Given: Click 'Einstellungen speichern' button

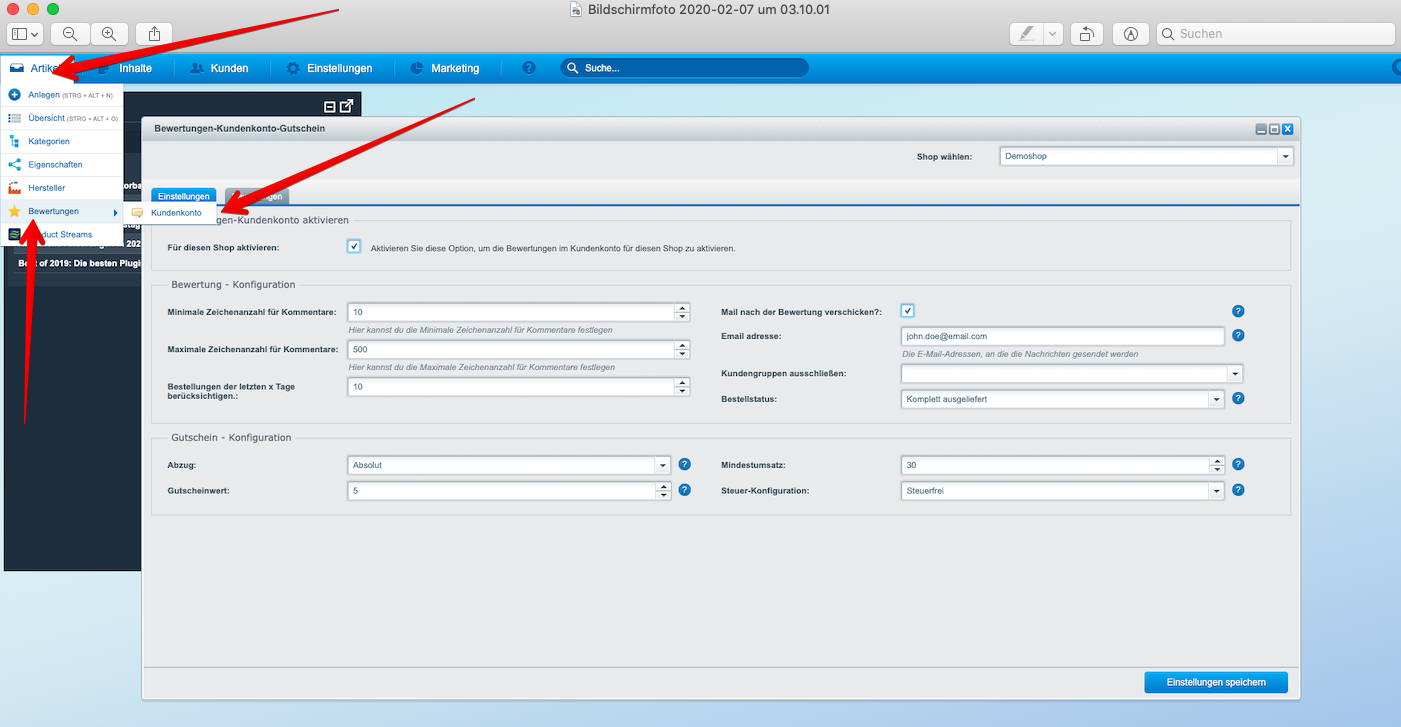Looking at the screenshot, I should (1216, 682).
